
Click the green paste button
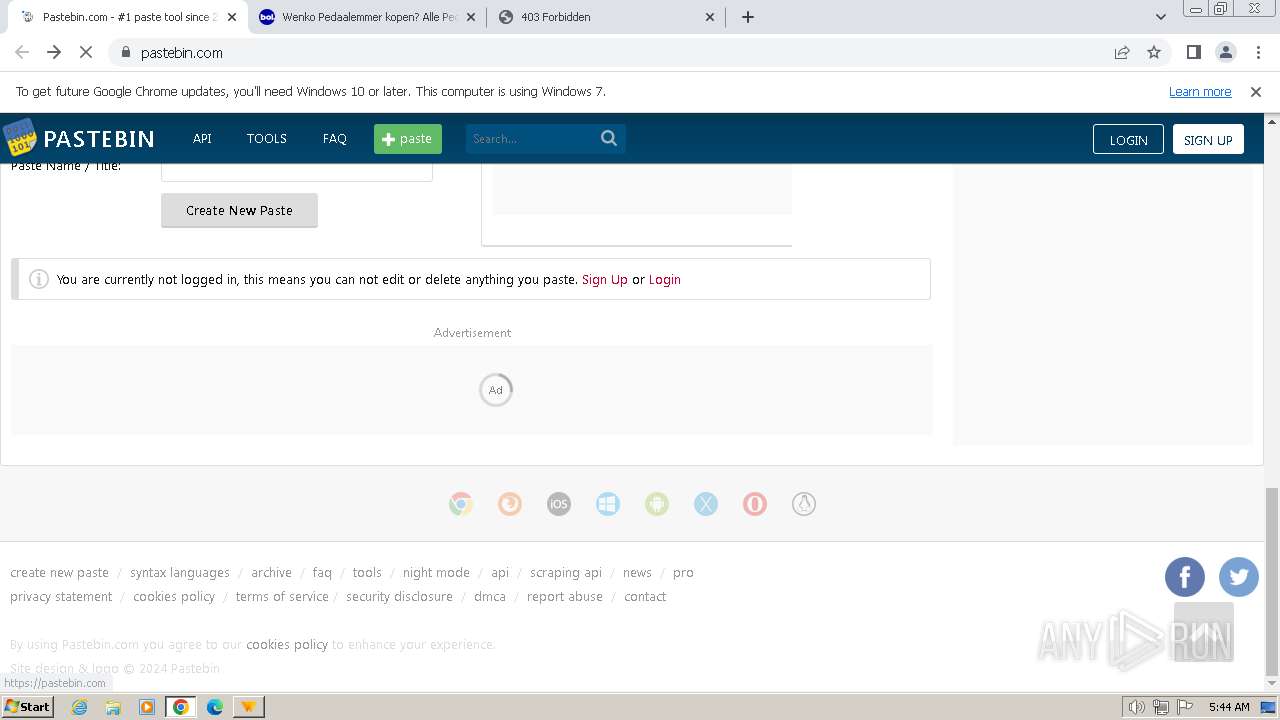[408, 139]
